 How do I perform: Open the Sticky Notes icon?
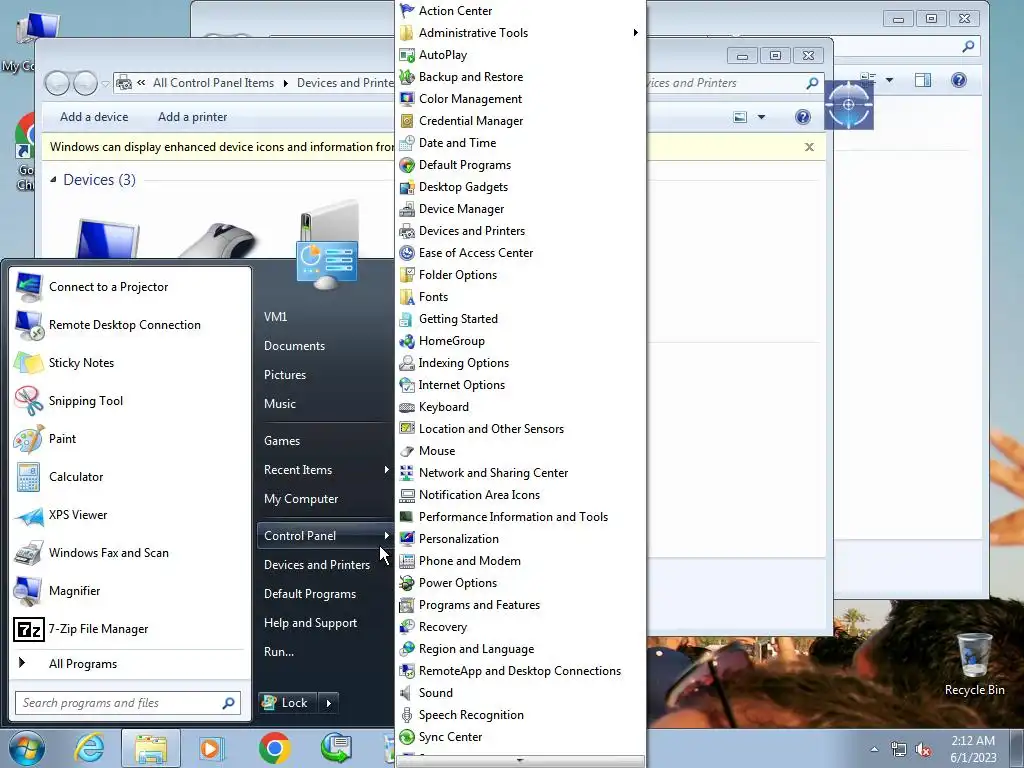(x=28, y=363)
